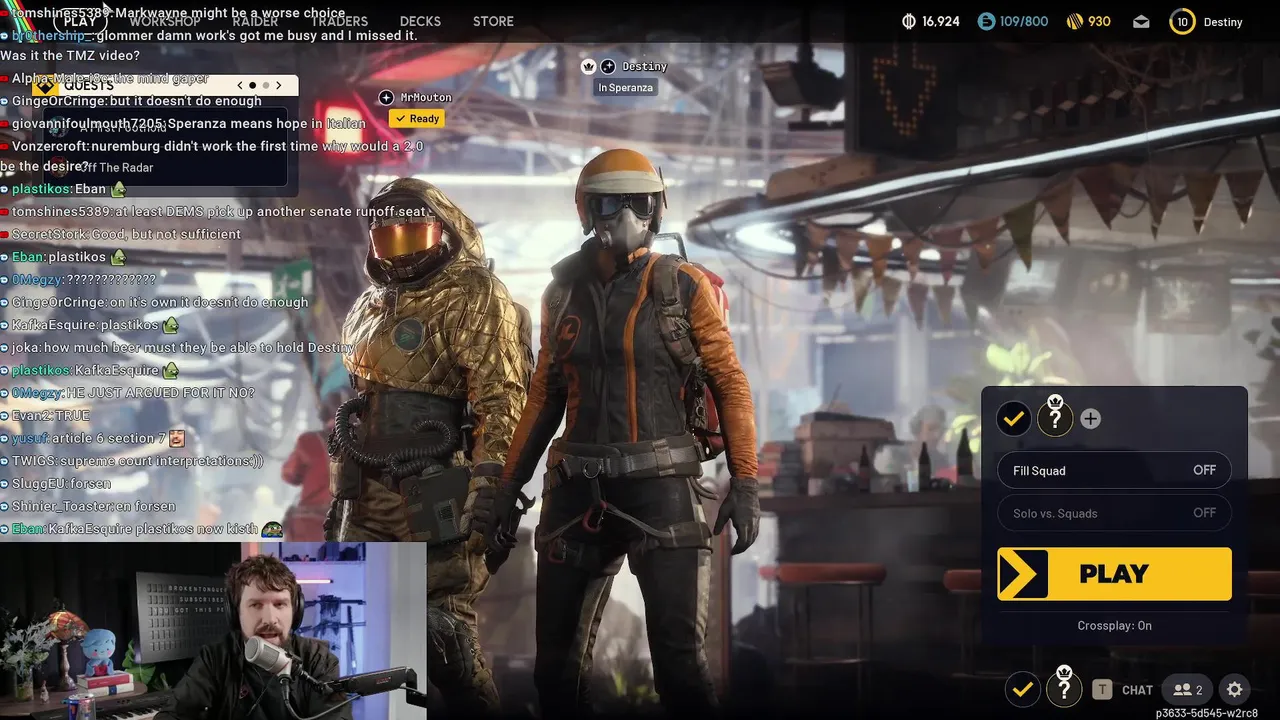Go to previous quest with left chevron
The image size is (1280, 720).
click(x=240, y=85)
